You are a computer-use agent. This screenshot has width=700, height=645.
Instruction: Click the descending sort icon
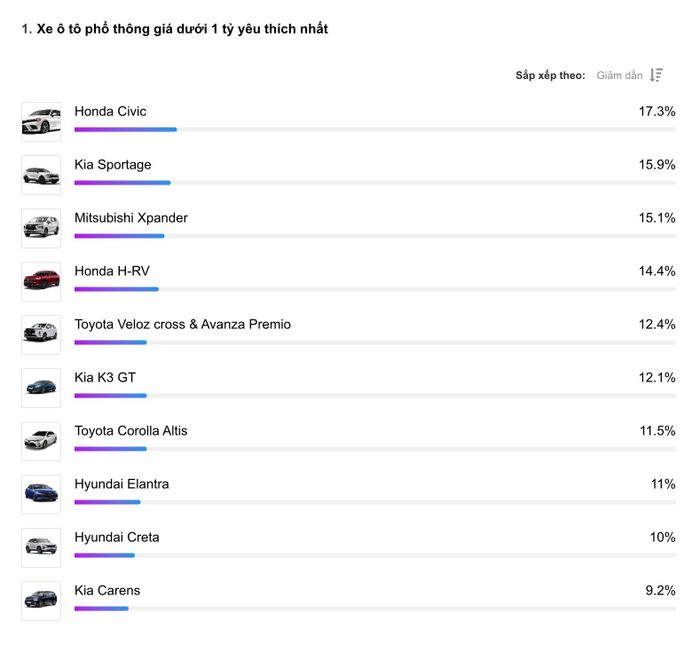click(656, 75)
